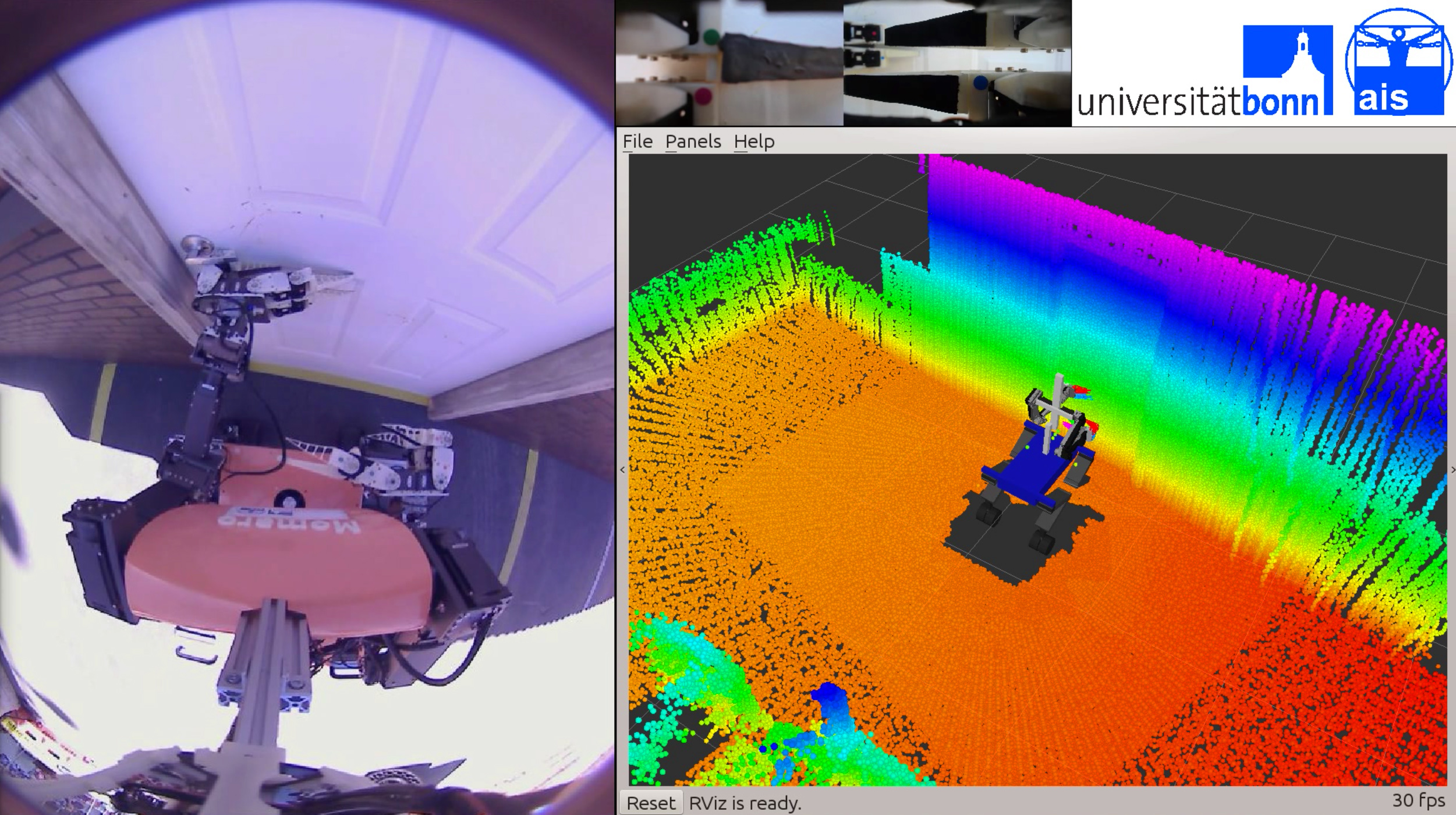1456x815 pixels.
Task: Click the Reset button in RViz
Action: tap(651, 803)
